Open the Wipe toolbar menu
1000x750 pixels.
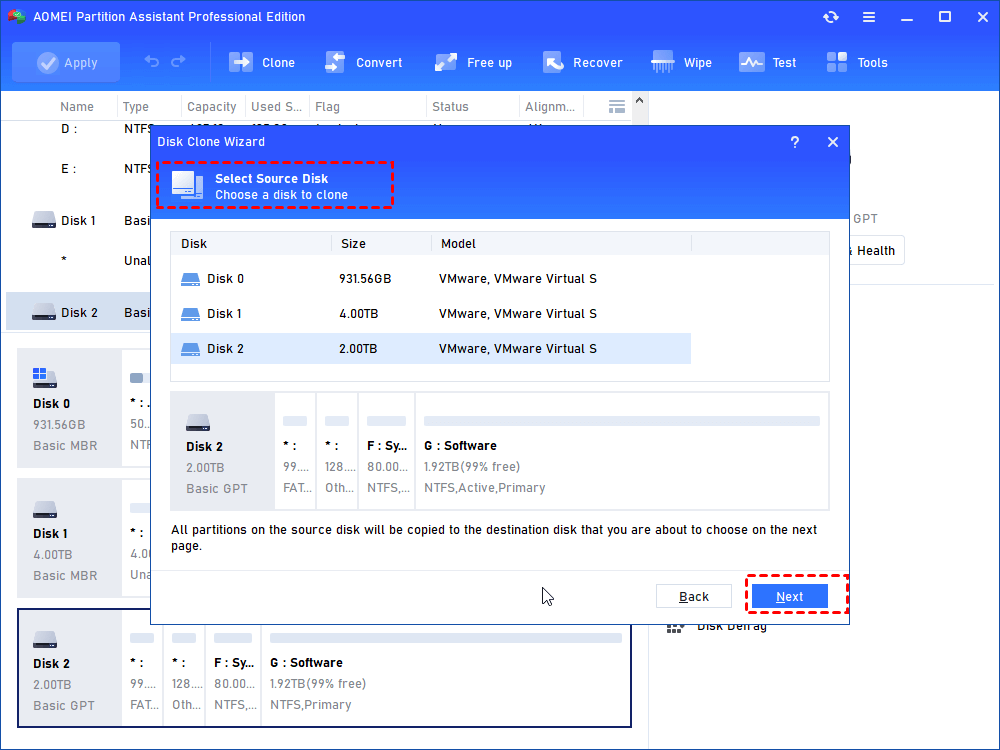681,62
